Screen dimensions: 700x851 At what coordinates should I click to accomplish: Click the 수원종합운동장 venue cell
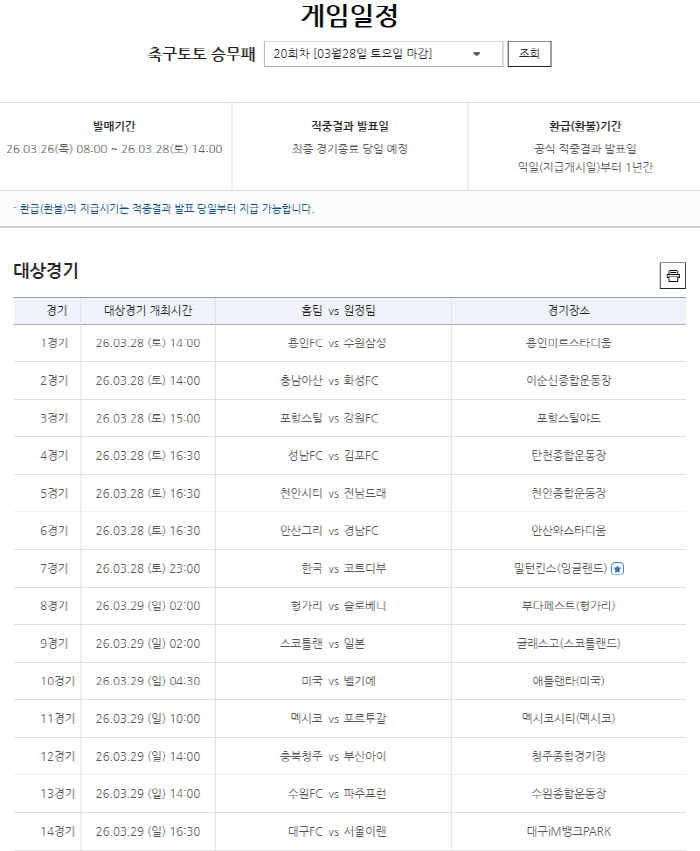[569, 793]
